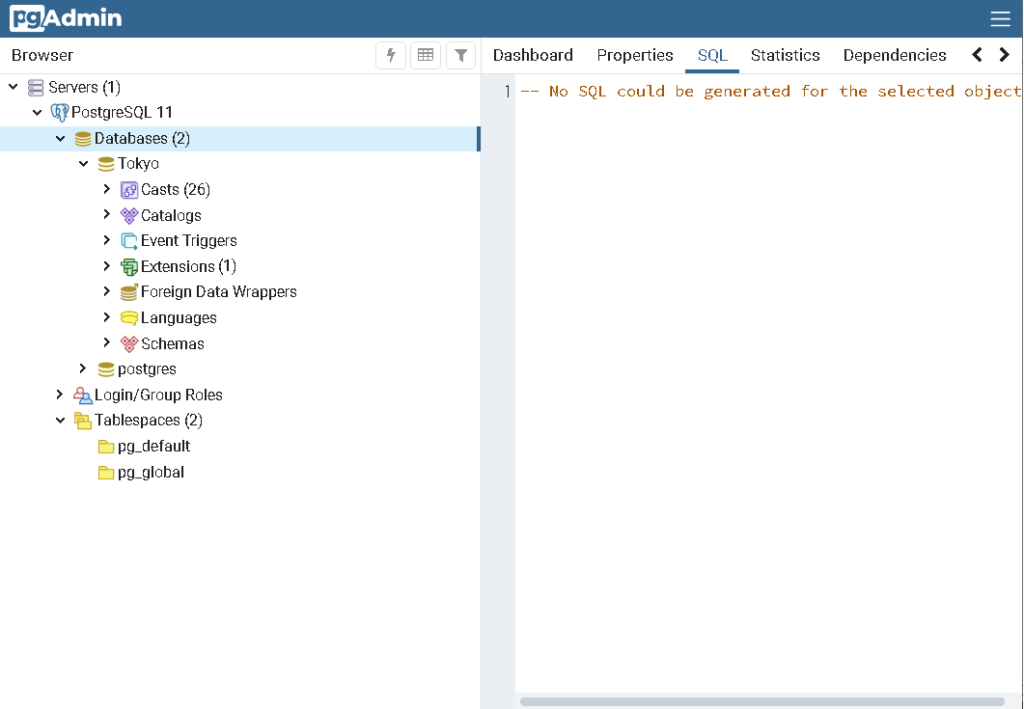
Task: Select the Tokyo database cylinder icon
Action: coord(105,163)
